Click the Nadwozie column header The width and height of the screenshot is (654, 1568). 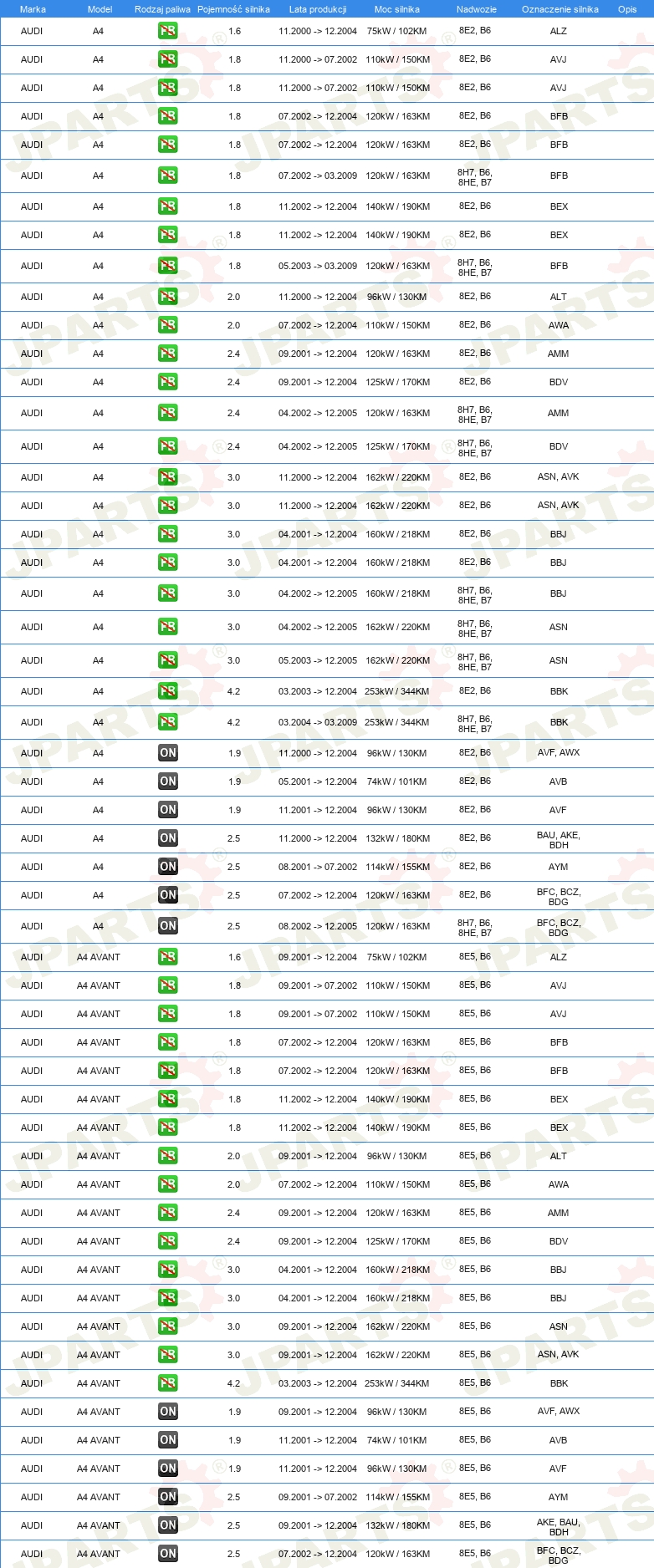point(477,9)
